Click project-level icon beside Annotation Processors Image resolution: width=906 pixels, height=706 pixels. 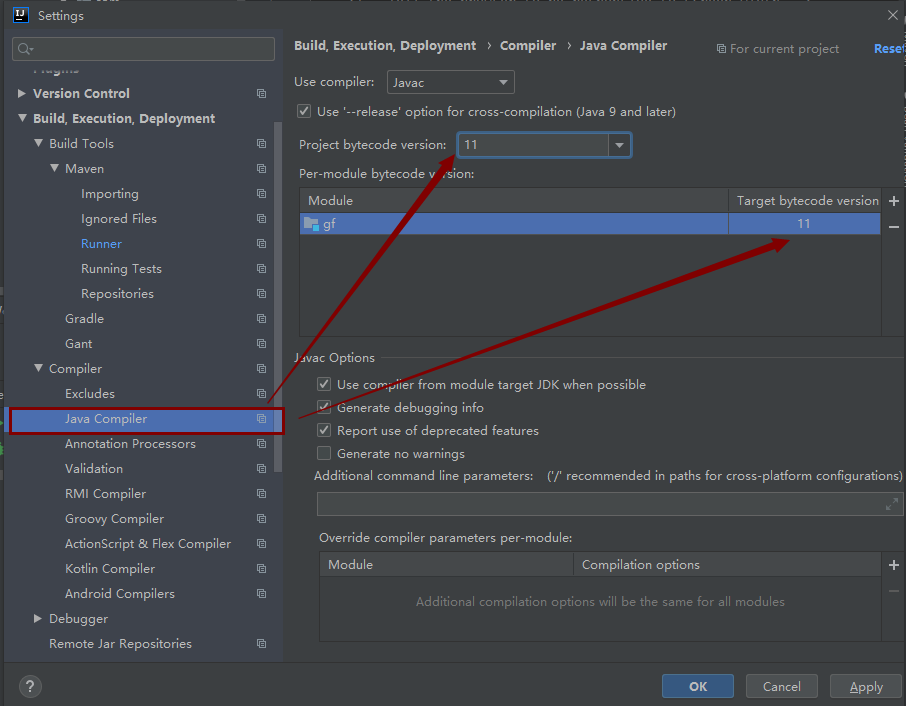tap(261, 444)
